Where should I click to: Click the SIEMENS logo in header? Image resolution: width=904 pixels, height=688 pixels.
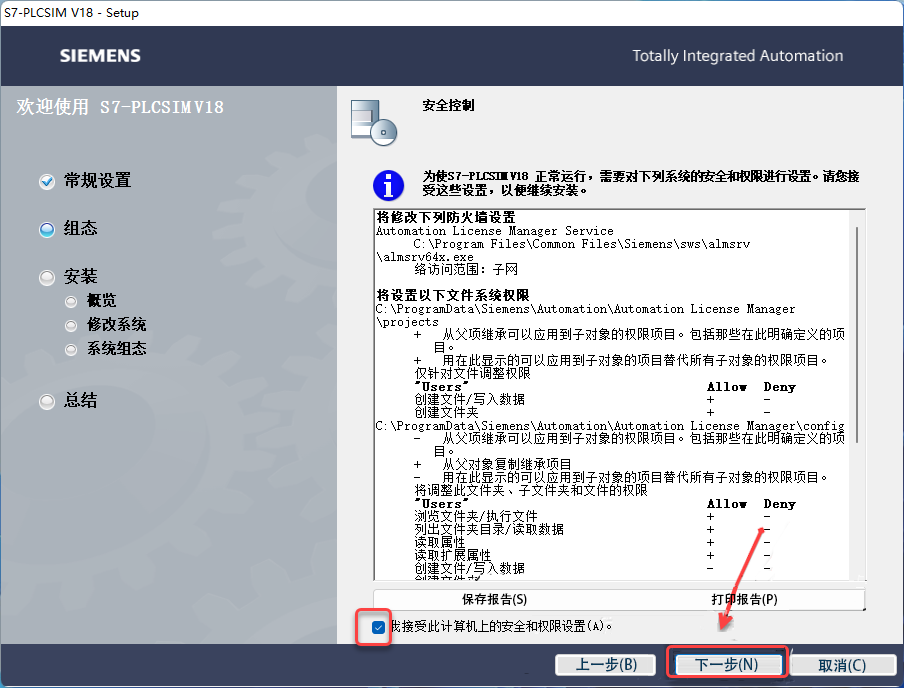tap(99, 55)
